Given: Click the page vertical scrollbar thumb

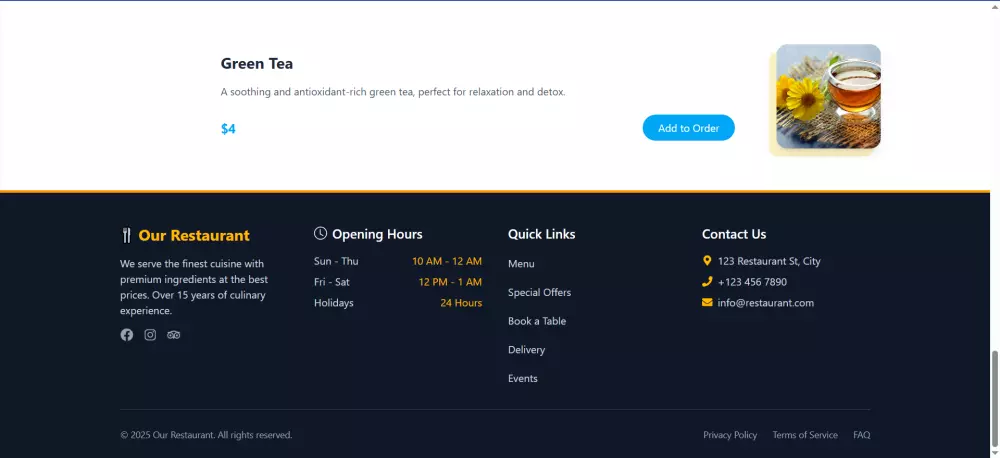Looking at the screenshot, I should tap(995, 399).
